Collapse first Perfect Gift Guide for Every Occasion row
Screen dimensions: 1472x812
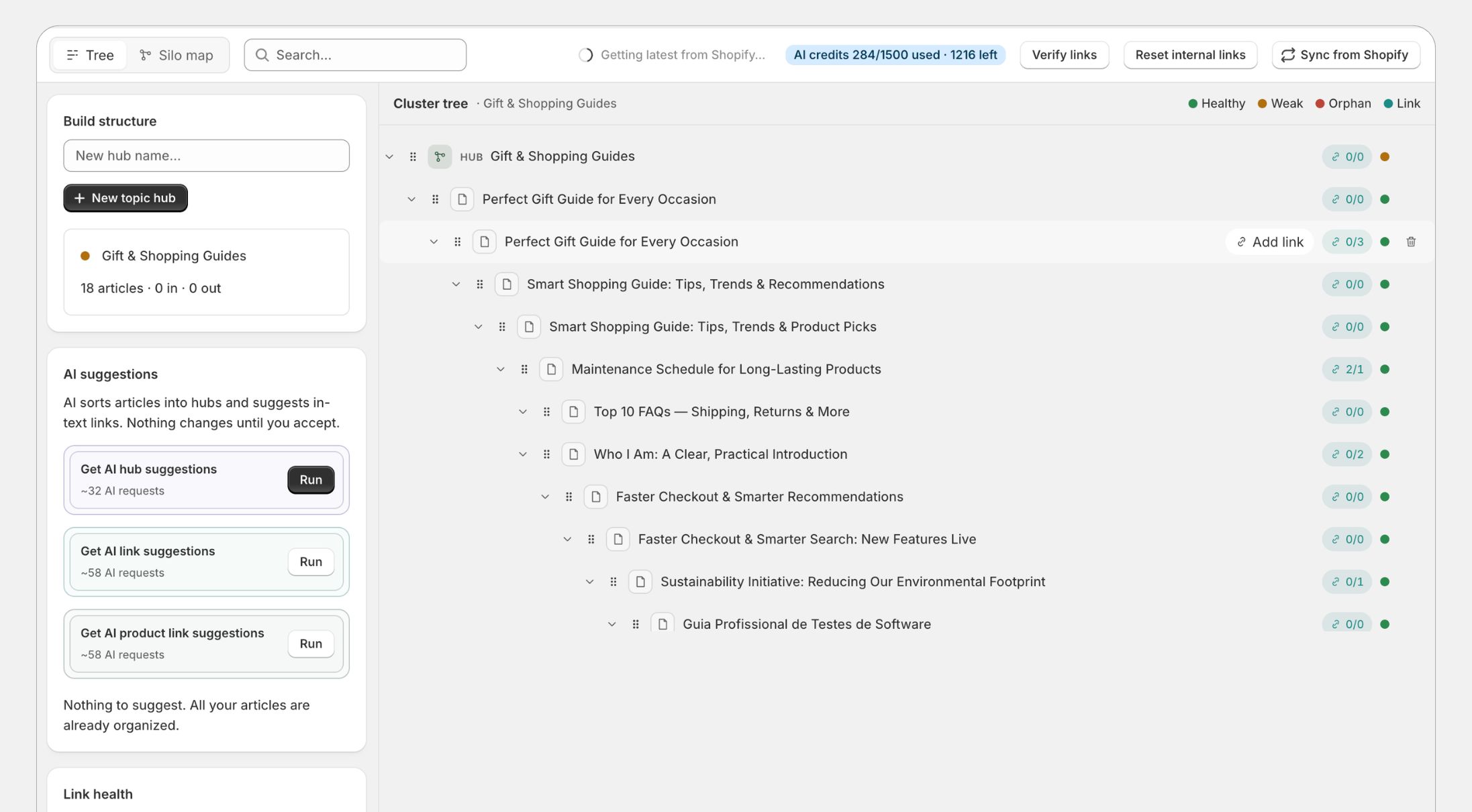pyautogui.click(x=411, y=199)
